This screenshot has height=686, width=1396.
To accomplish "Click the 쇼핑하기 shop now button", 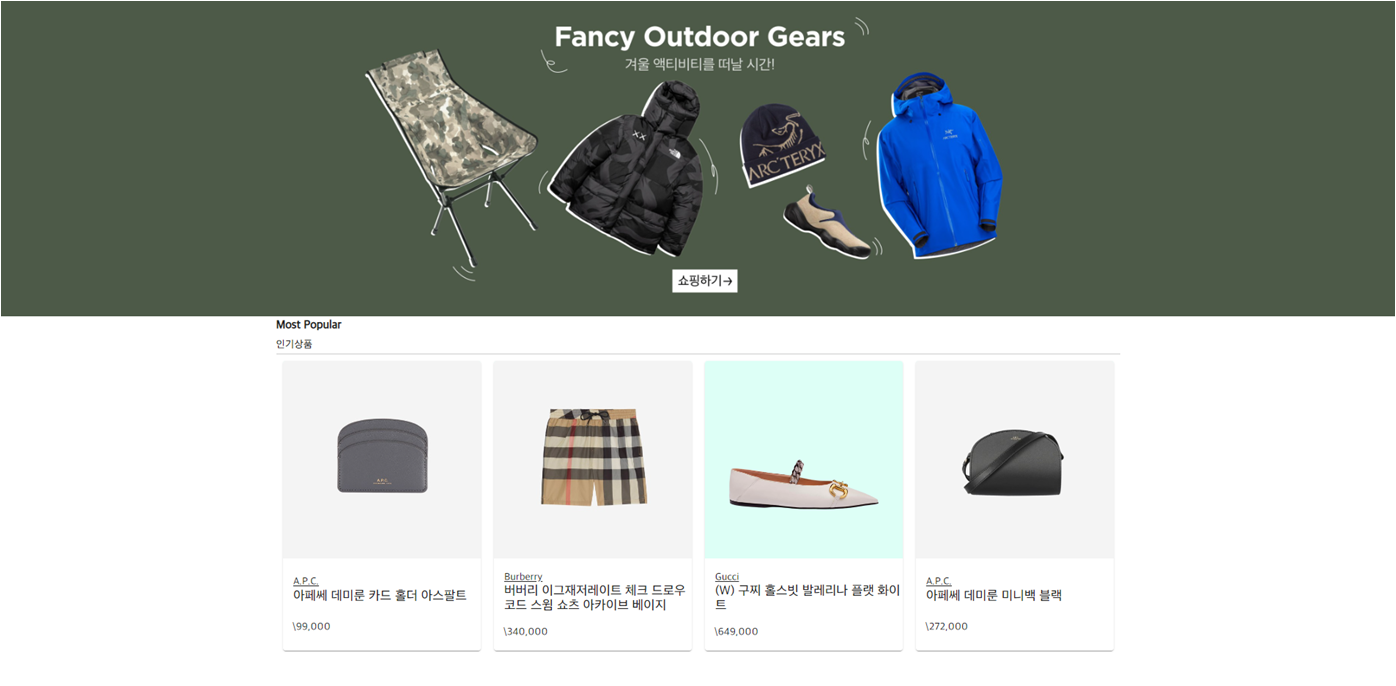I will click(705, 281).
